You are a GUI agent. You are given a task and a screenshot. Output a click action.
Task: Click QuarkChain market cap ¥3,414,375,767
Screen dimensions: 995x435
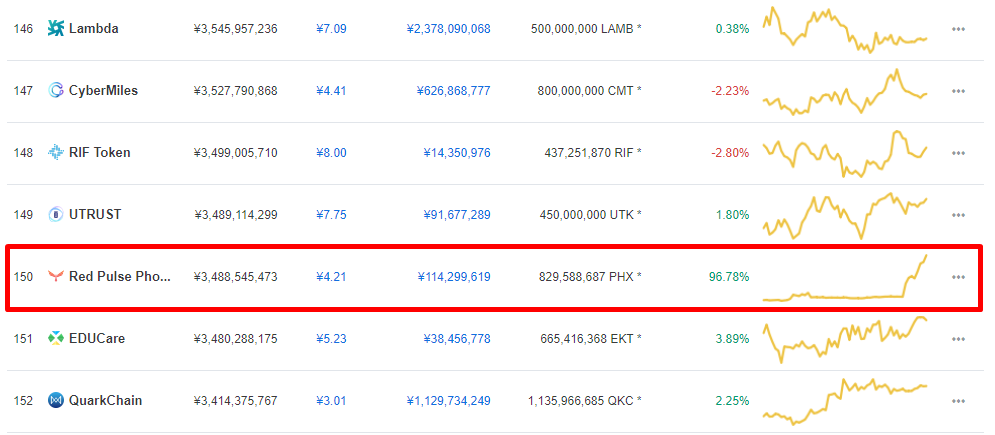[x=235, y=401]
